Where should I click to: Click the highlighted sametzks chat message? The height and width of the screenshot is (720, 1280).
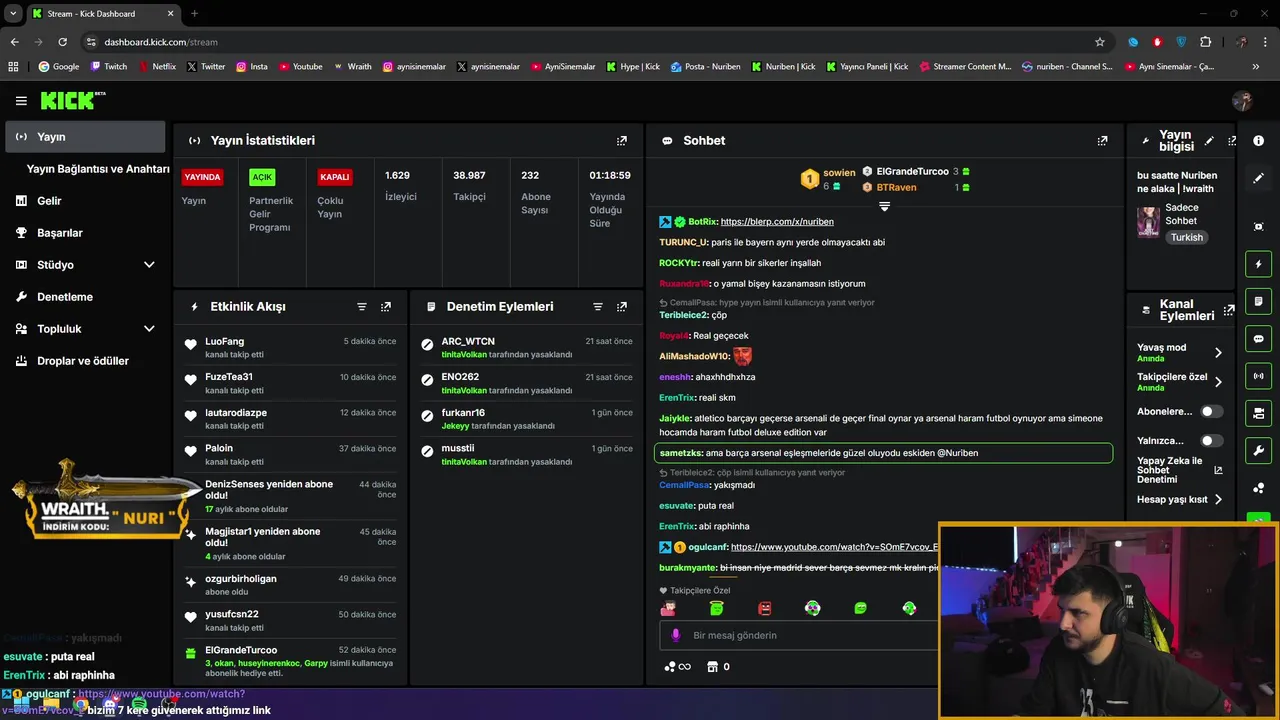(x=883, y=453)
